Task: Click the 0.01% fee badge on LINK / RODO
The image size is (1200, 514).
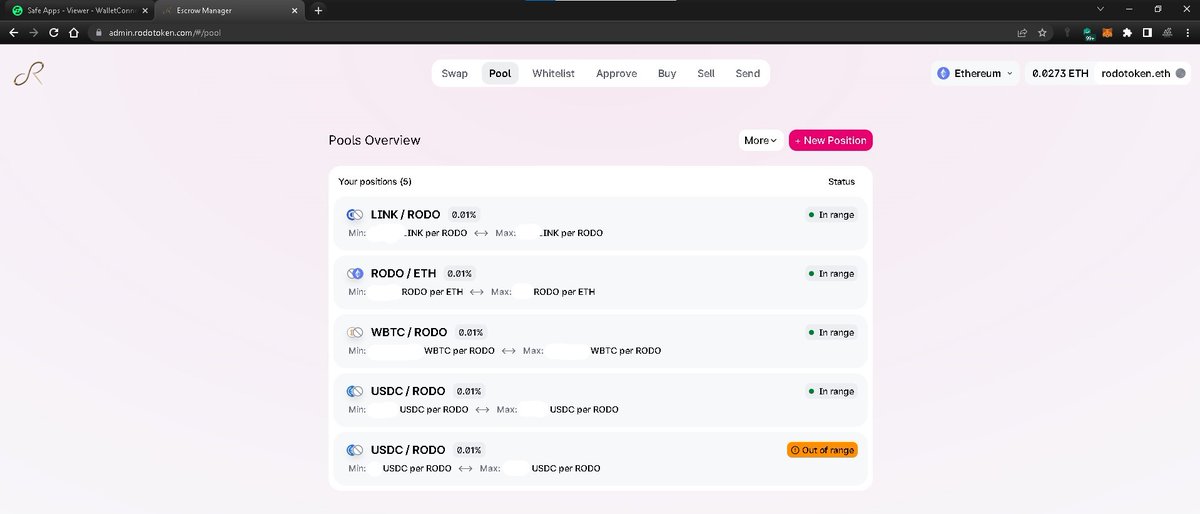Action: pyautogui.click(x=464, y=215)
